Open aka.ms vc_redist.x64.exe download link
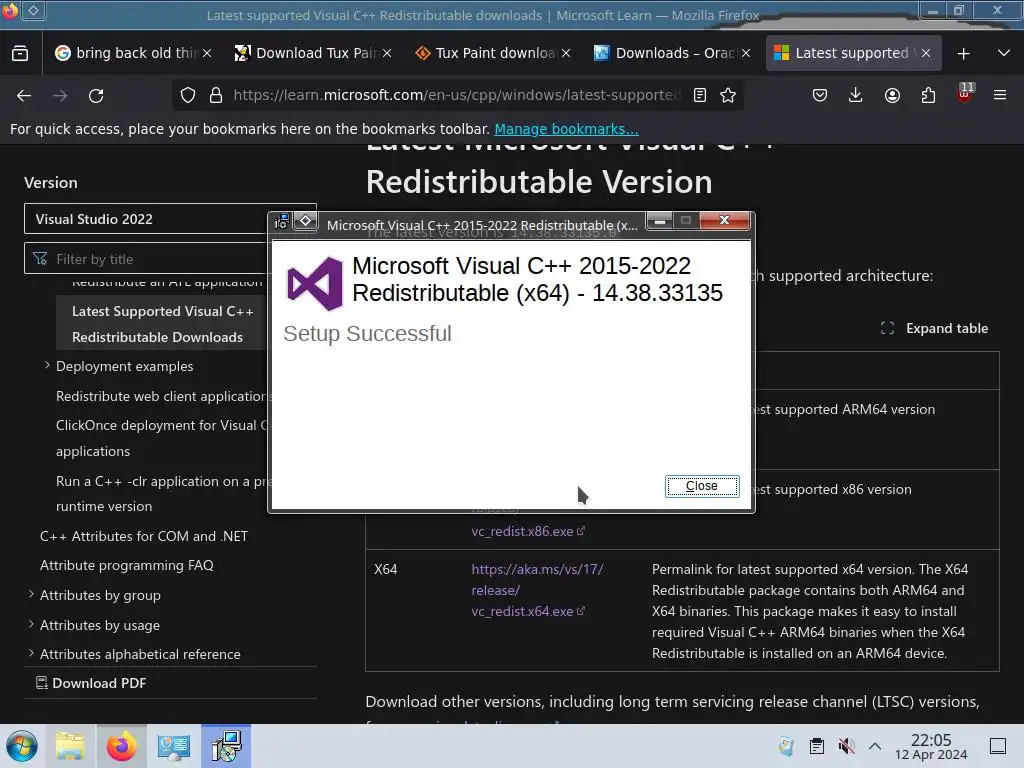Viewport: 1024px width, 768px height. [537, 590]
